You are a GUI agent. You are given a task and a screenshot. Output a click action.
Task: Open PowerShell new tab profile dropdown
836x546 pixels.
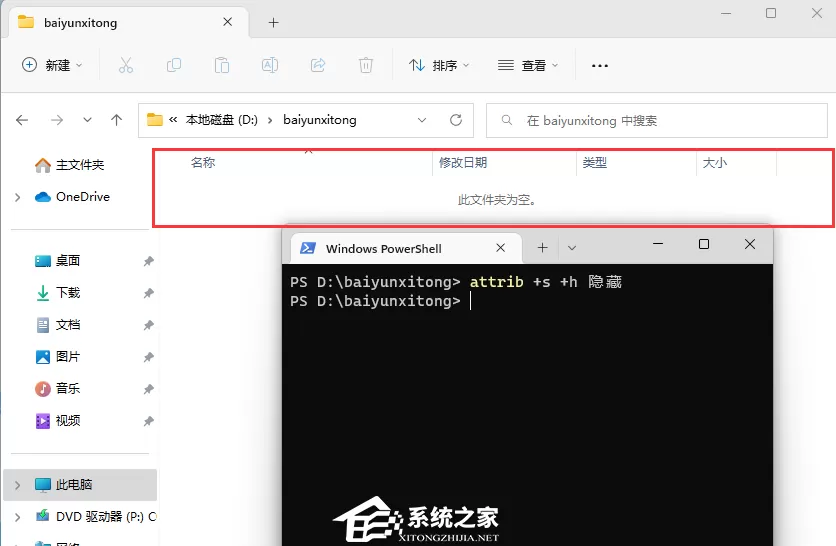[x=572, y=248]
